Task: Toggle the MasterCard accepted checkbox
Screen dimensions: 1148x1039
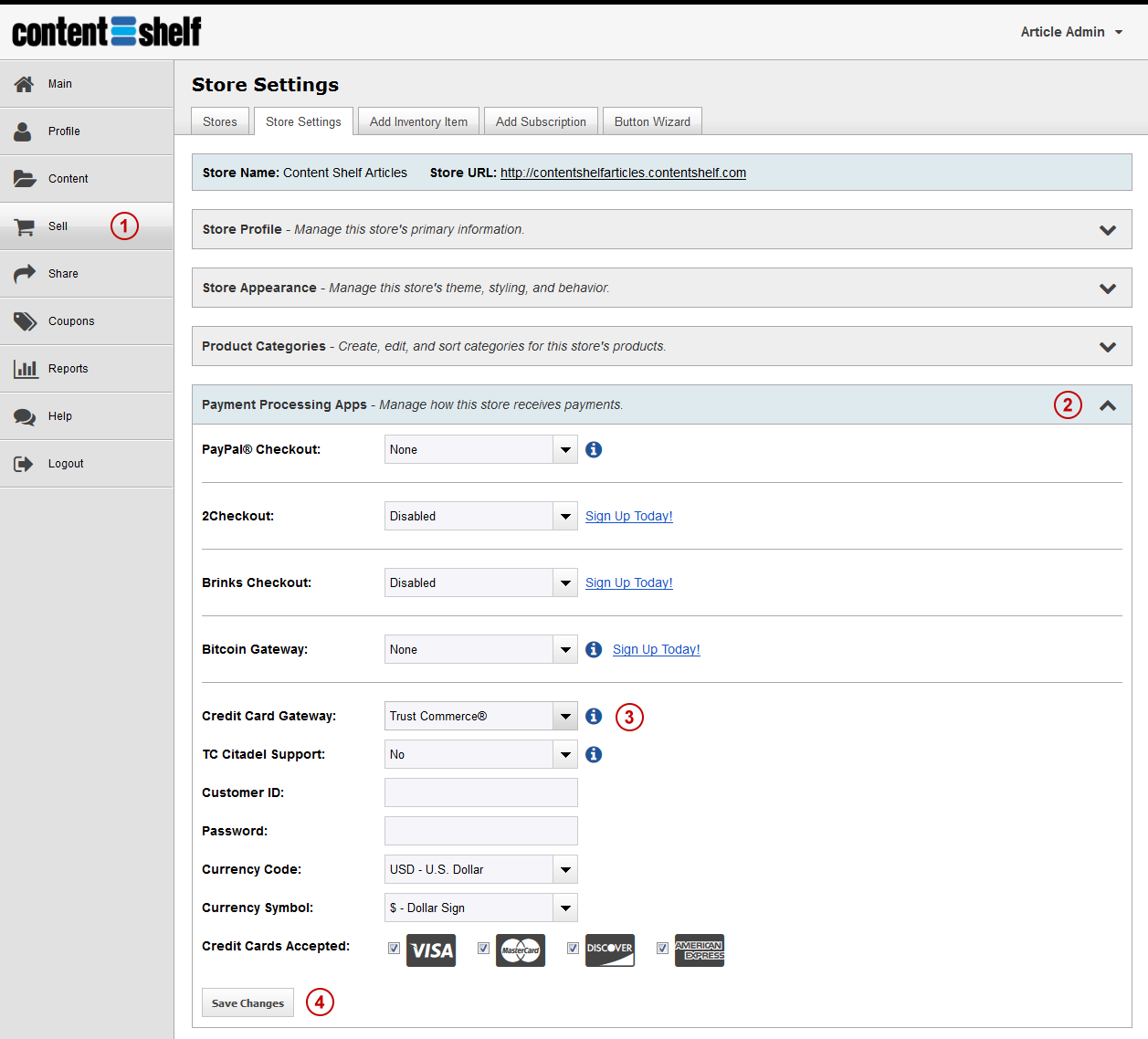Action: [x=483, y=949]
